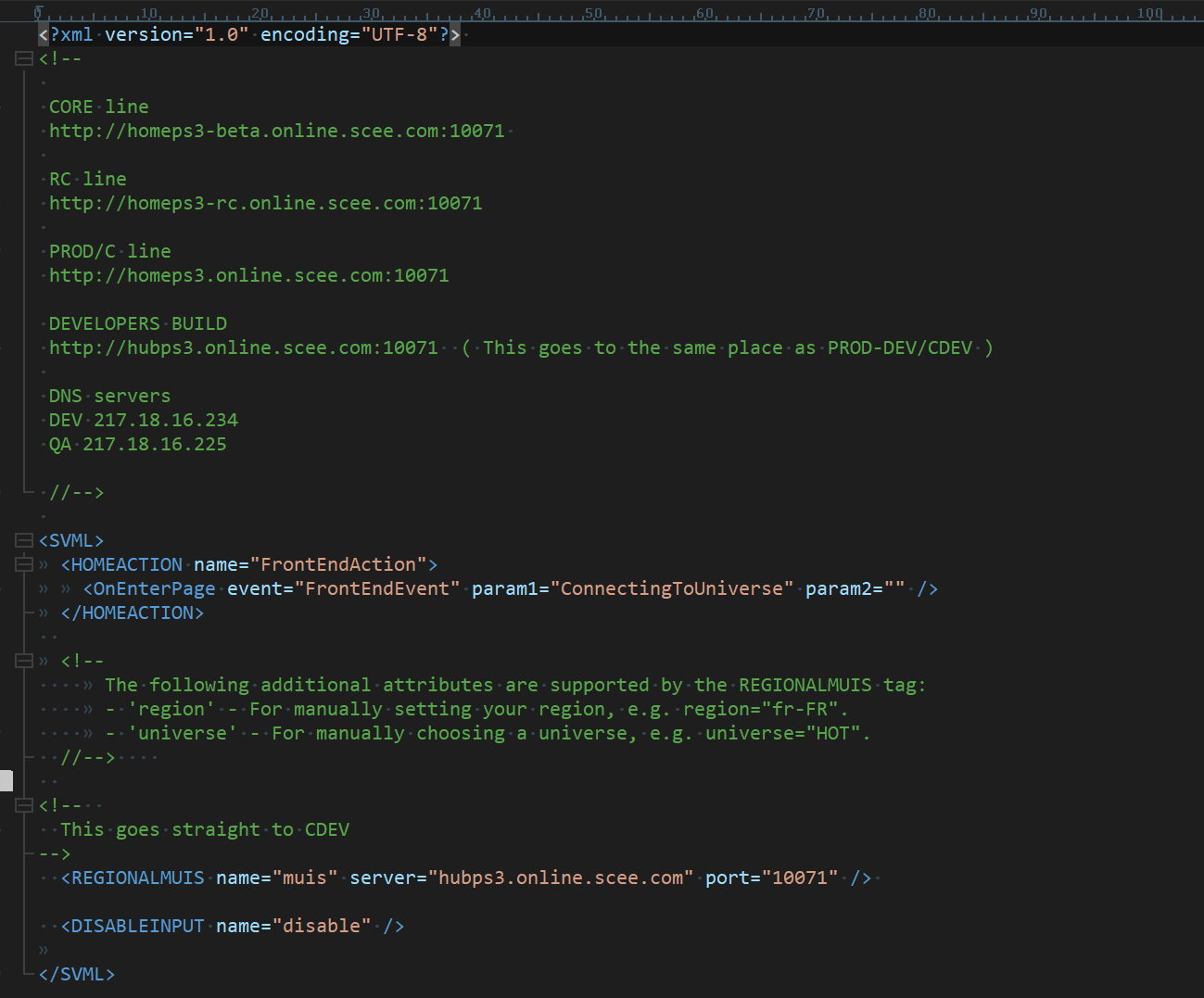1204x998 pixels.
Task: Click the homeps3-rc.online.scee.com URL
Action: pyautogui.click(x=266, y=203)
